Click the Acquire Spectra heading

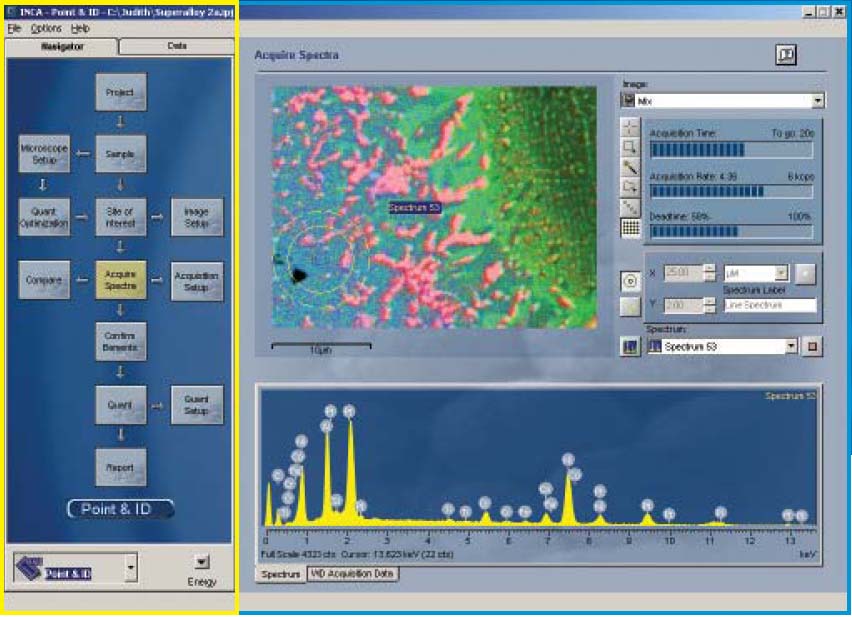[296, 55]
